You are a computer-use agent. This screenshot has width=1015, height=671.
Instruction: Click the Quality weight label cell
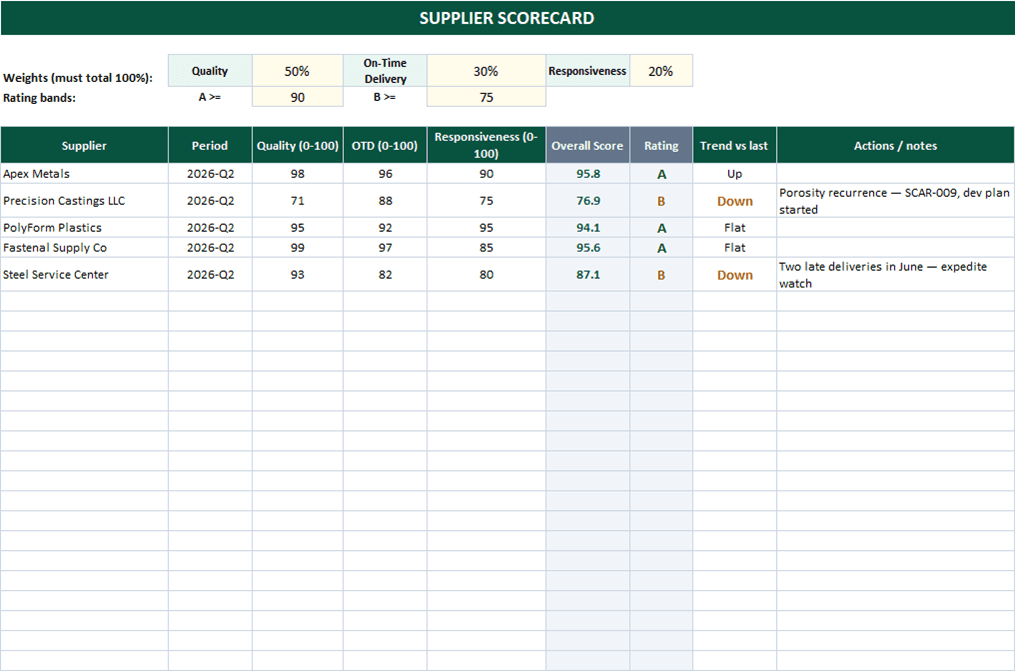click(210, 71)
